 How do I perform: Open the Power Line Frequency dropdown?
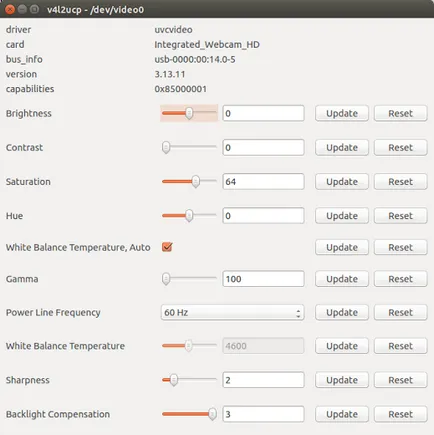(232, 313)
